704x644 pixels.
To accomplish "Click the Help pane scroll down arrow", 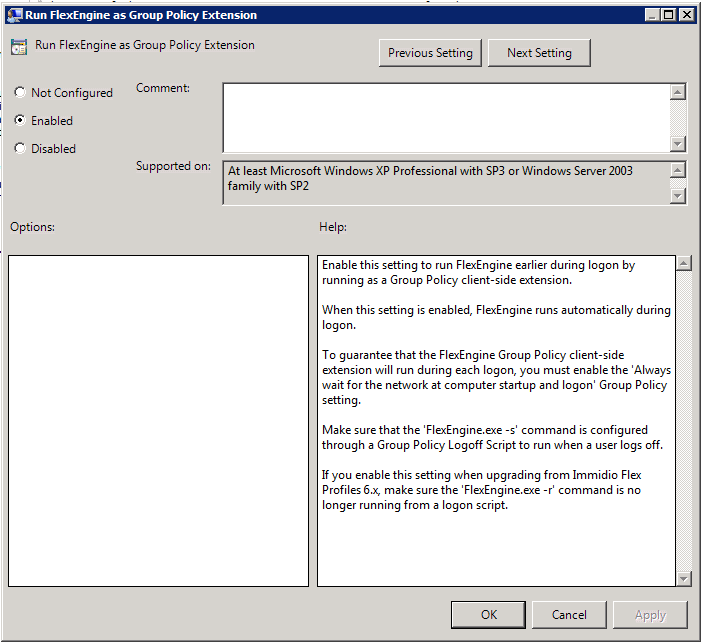I will click(x=684, y=578).
